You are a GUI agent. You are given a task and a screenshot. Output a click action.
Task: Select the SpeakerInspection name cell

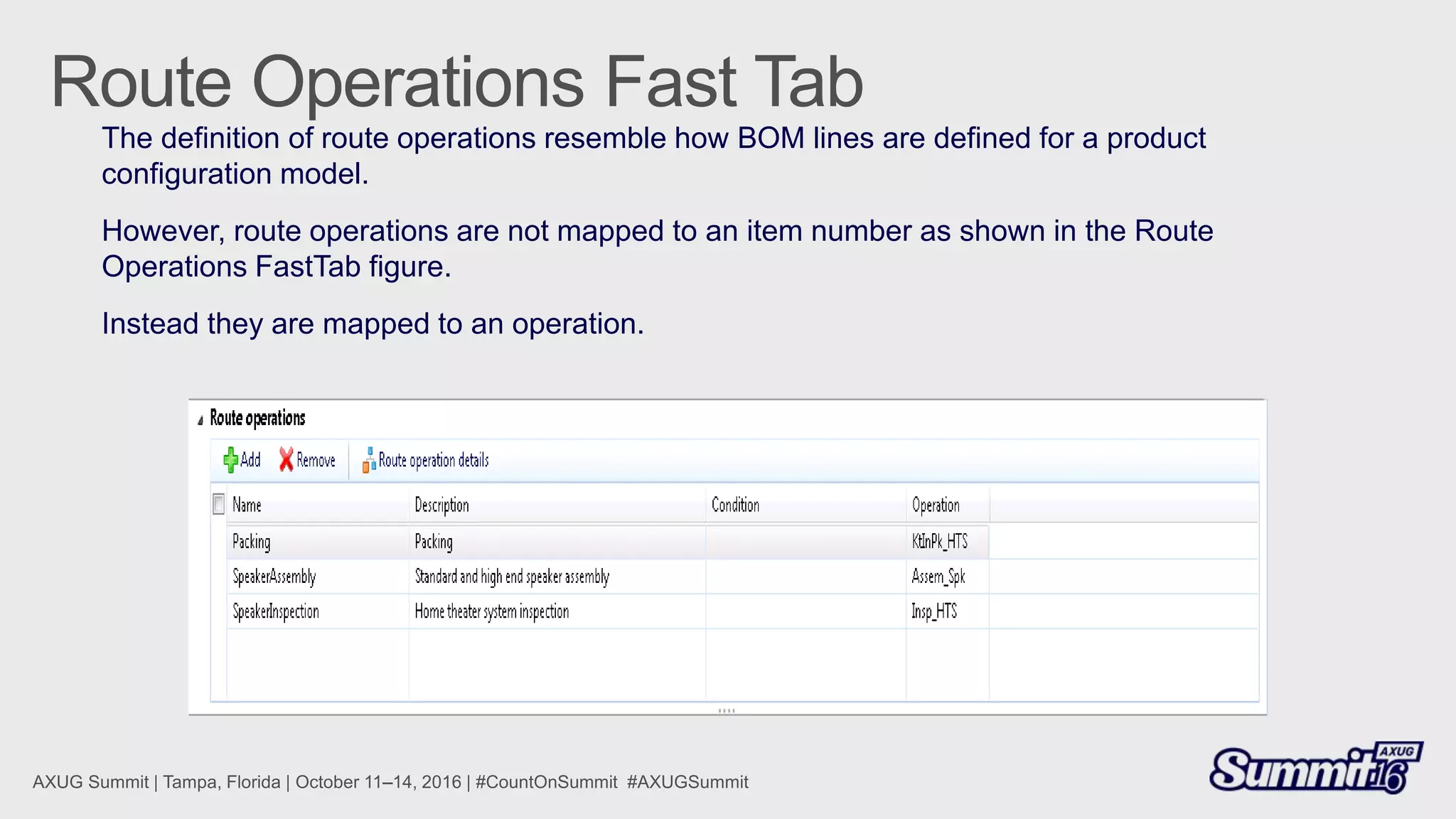(x=318, y=611)
